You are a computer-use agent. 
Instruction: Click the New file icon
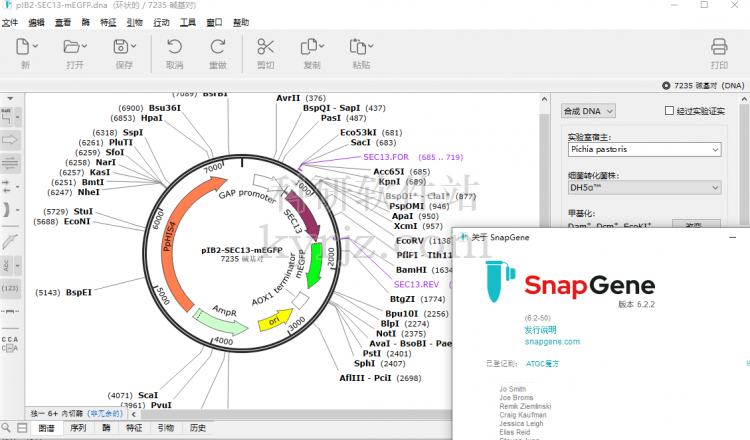(22, 47)
